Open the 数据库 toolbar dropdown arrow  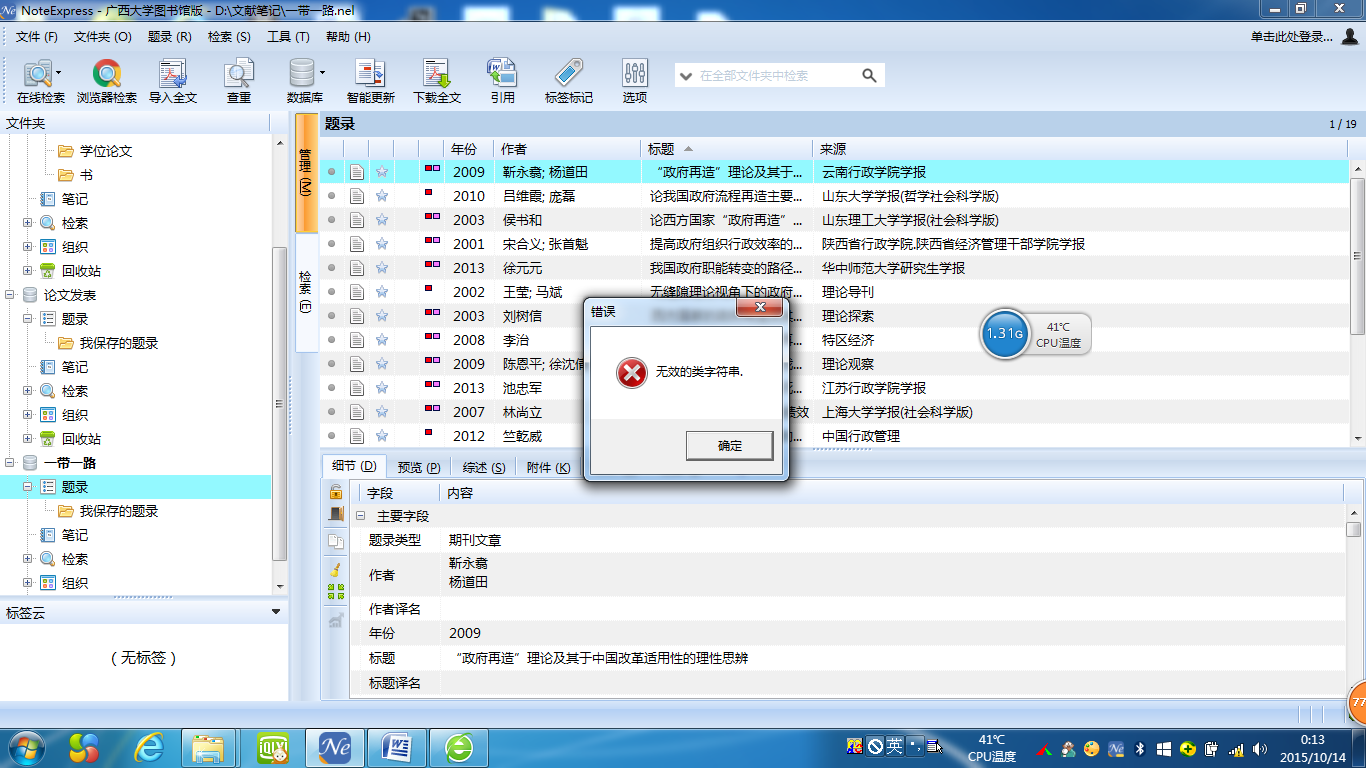322,72
